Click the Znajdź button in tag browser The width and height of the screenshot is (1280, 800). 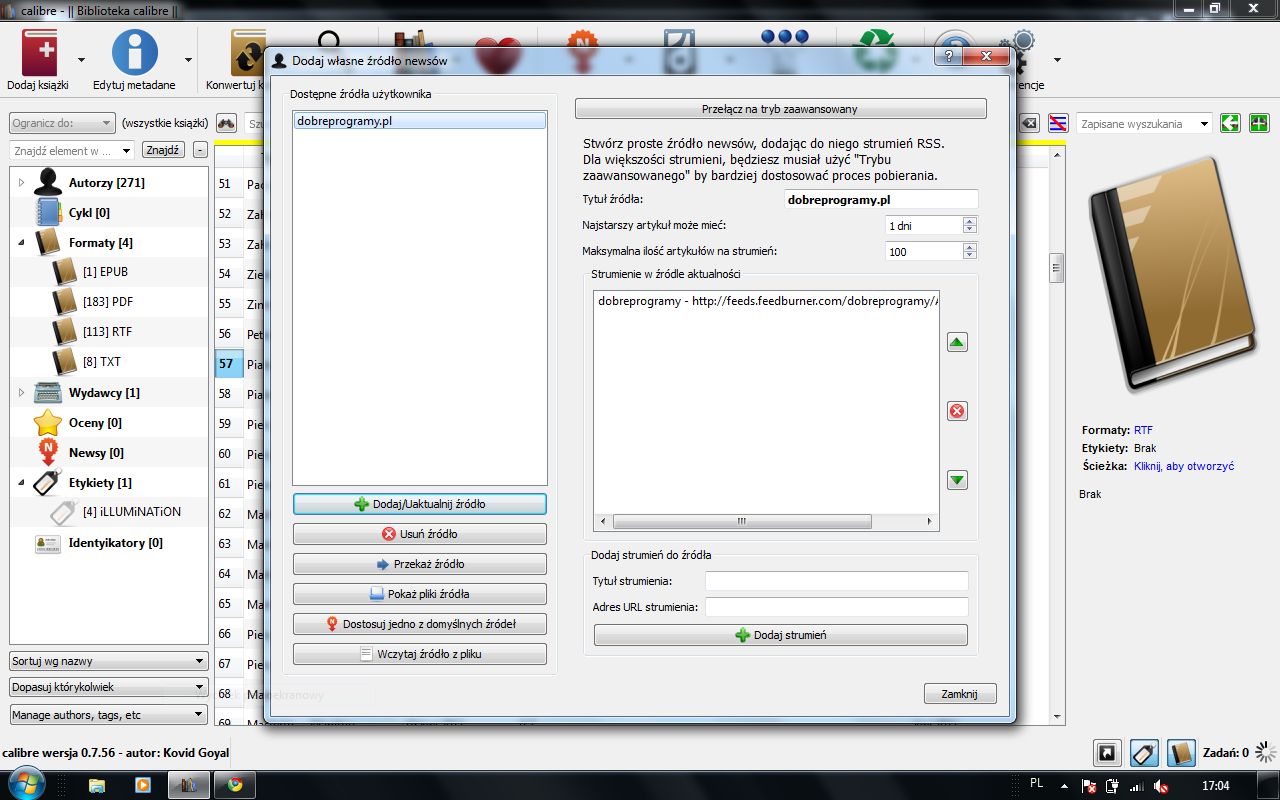coord(162,150)
